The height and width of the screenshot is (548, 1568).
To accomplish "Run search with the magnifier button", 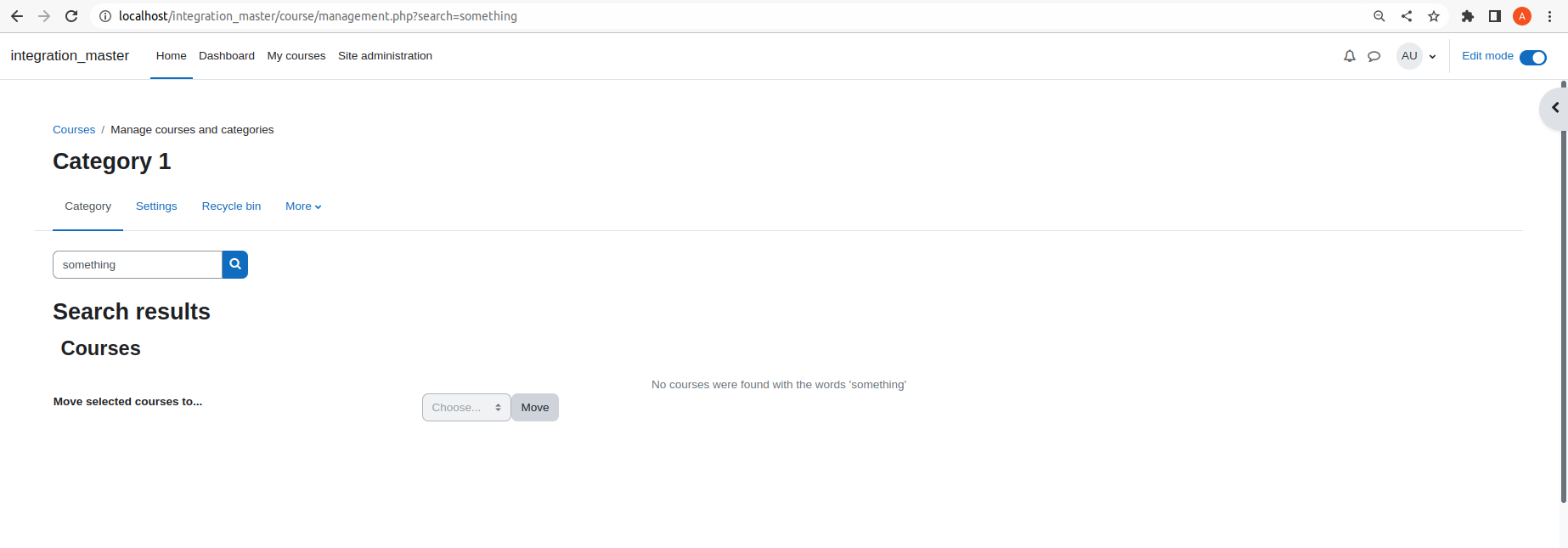I will pyautogui.click(x=235, y=264).
